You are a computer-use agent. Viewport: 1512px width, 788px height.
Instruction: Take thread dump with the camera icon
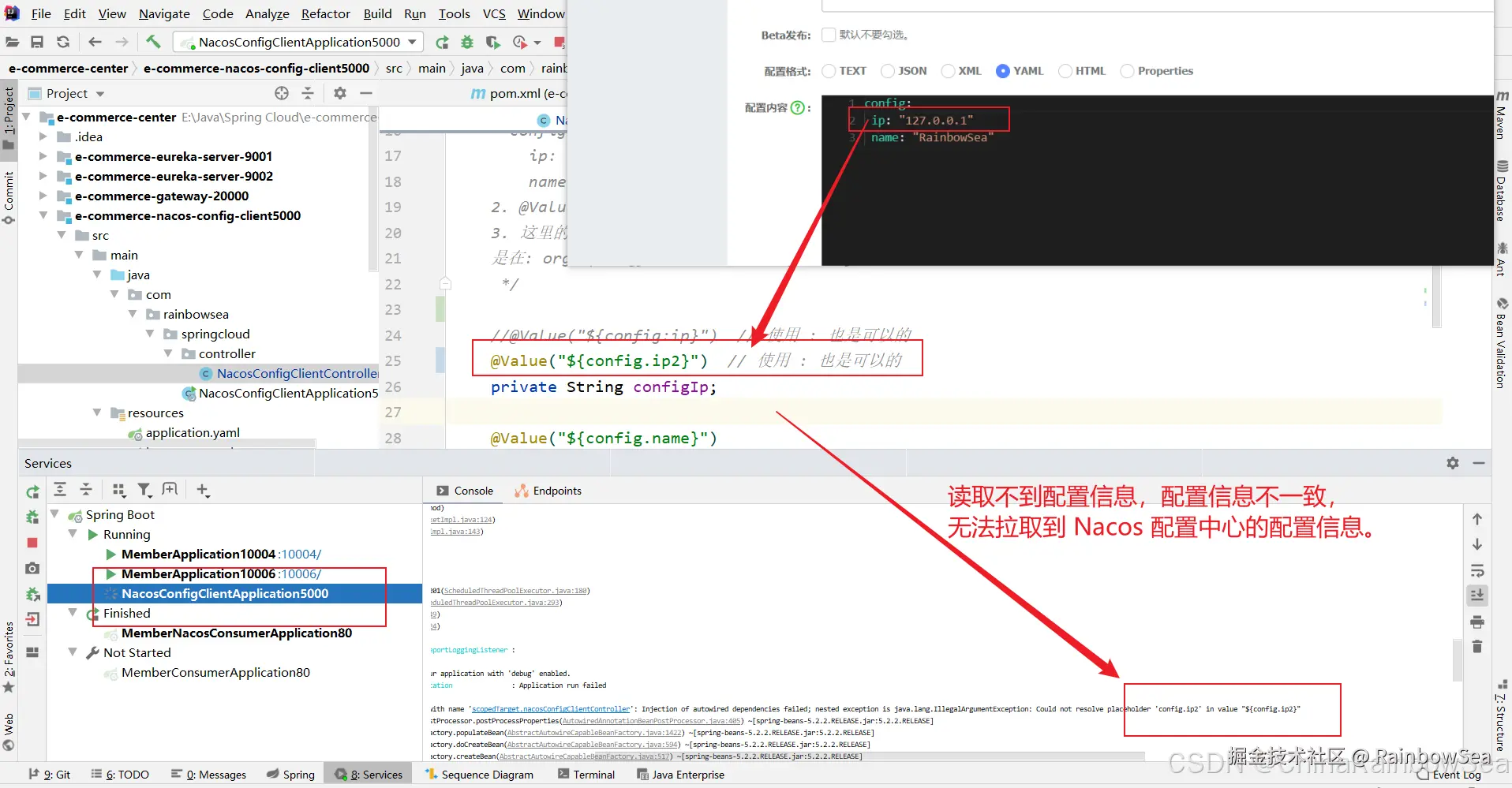[32, 568]
